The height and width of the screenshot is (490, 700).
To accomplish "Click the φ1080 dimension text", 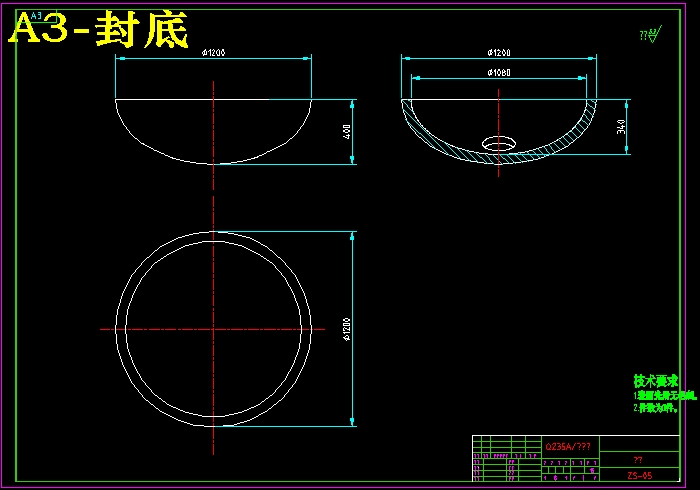I will pos(499,72).
